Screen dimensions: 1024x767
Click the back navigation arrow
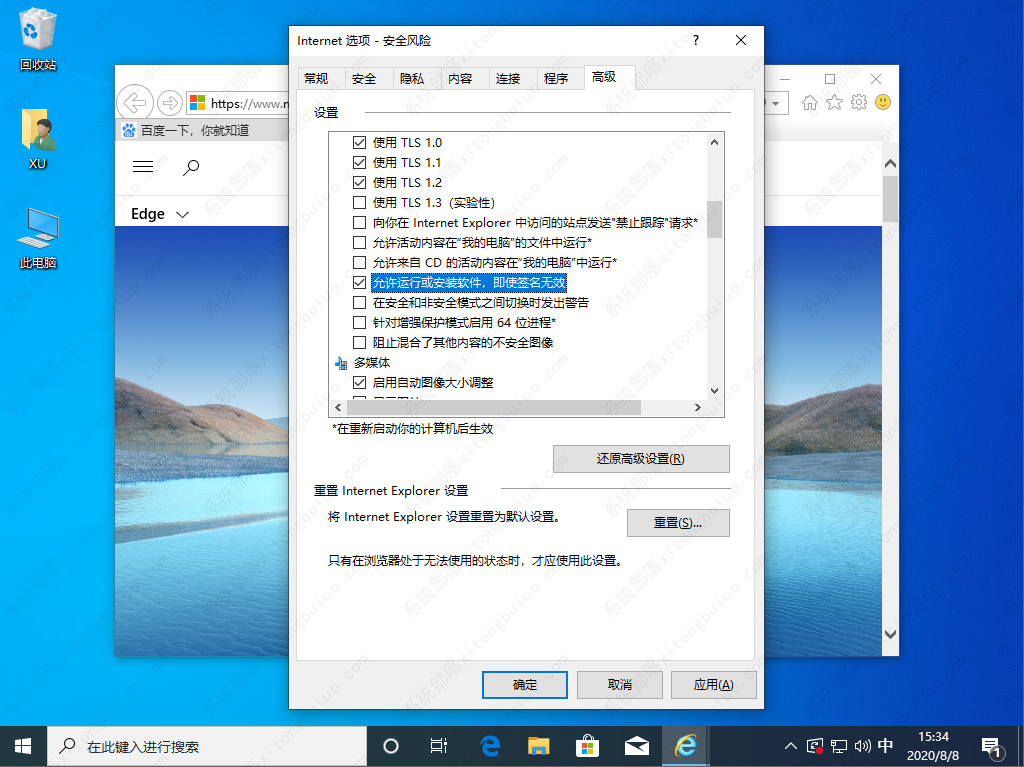(x=135, y=102)
